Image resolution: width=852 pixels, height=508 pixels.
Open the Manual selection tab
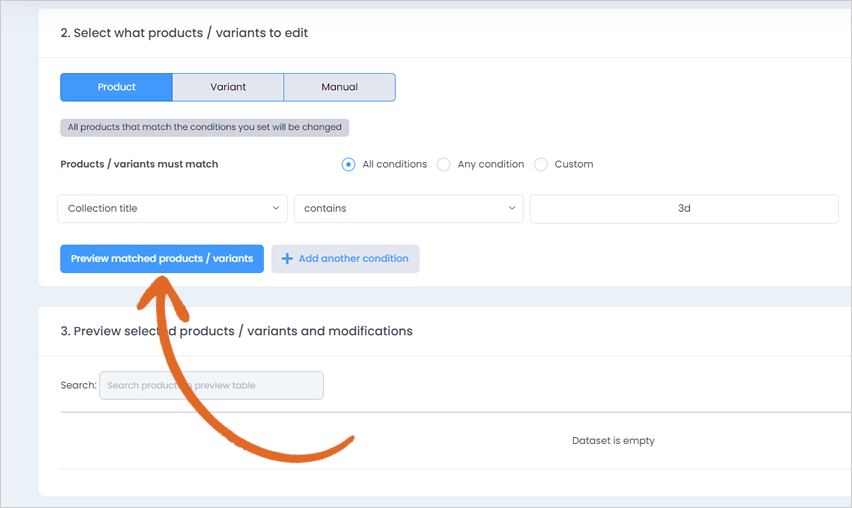tap(340, 87)
